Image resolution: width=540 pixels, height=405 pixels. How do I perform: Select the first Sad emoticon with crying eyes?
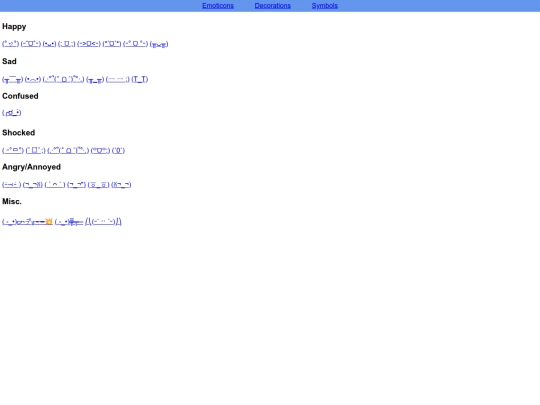12,79
